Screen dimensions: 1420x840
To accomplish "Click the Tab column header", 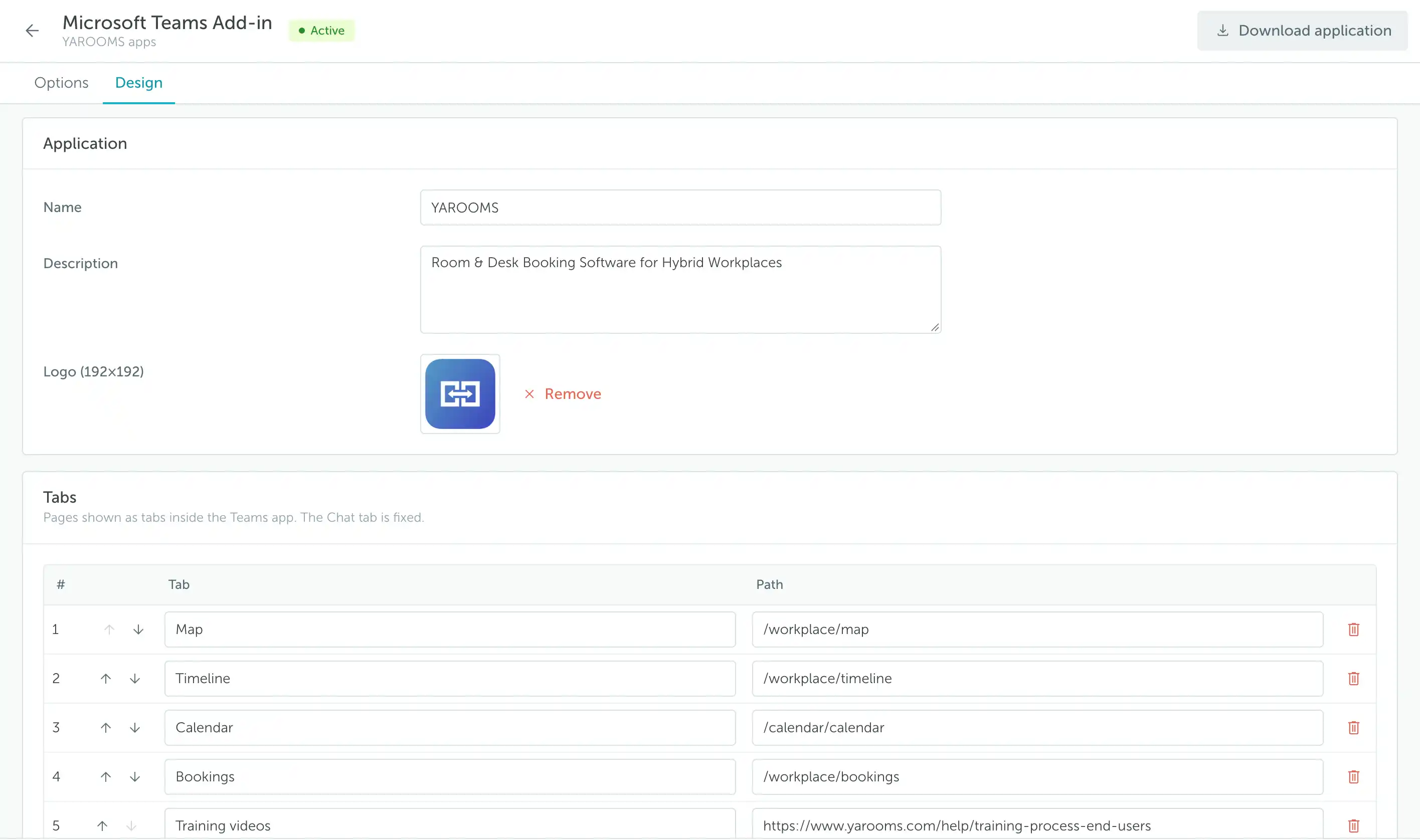I will click(179, 585).
